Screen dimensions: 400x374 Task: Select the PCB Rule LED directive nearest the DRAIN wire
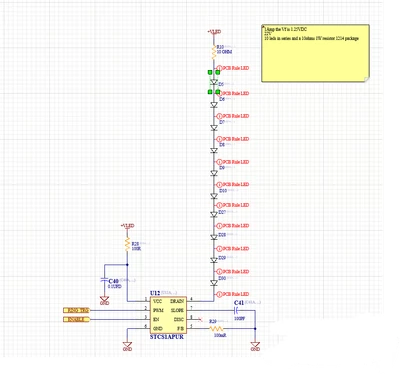[x=233, y=294]
